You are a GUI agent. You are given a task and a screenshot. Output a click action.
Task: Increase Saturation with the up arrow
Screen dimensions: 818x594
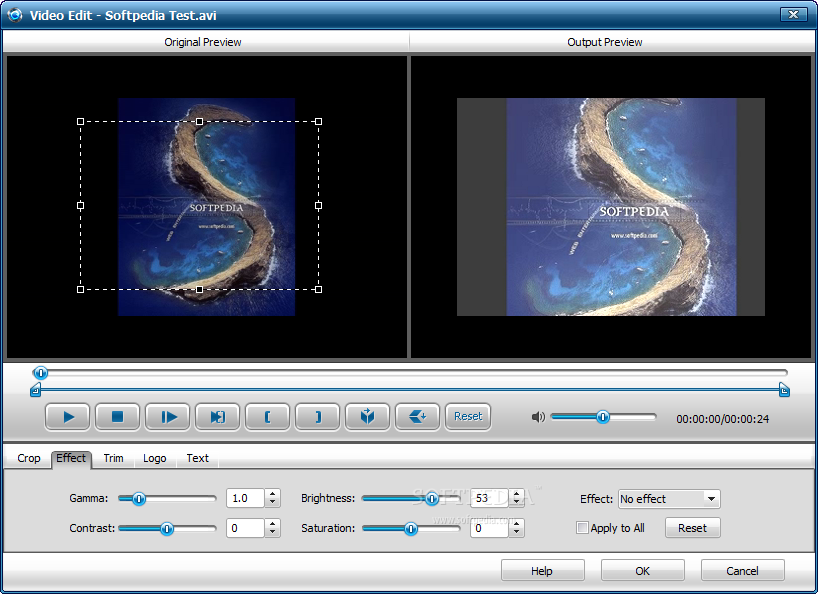[516, 524]
